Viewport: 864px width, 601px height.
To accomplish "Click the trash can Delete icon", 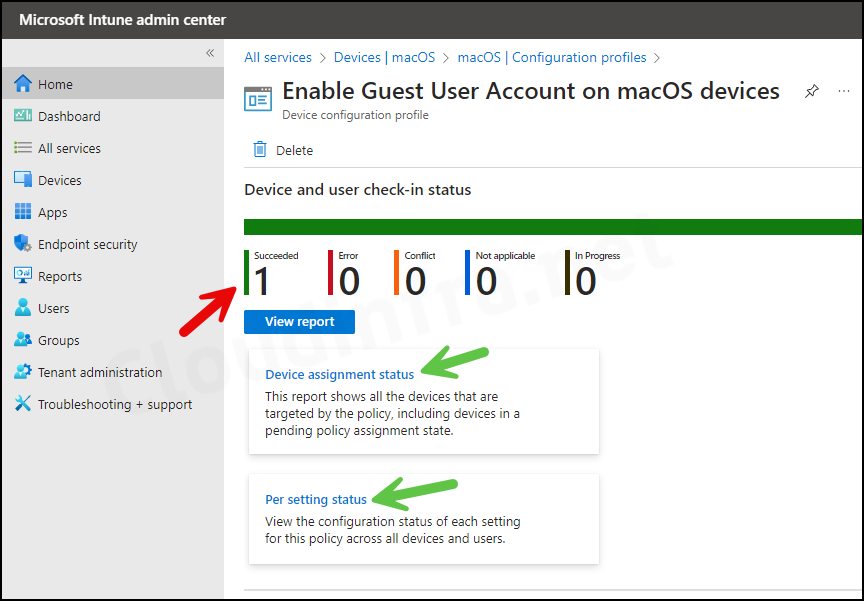I will tap(260, 149).
